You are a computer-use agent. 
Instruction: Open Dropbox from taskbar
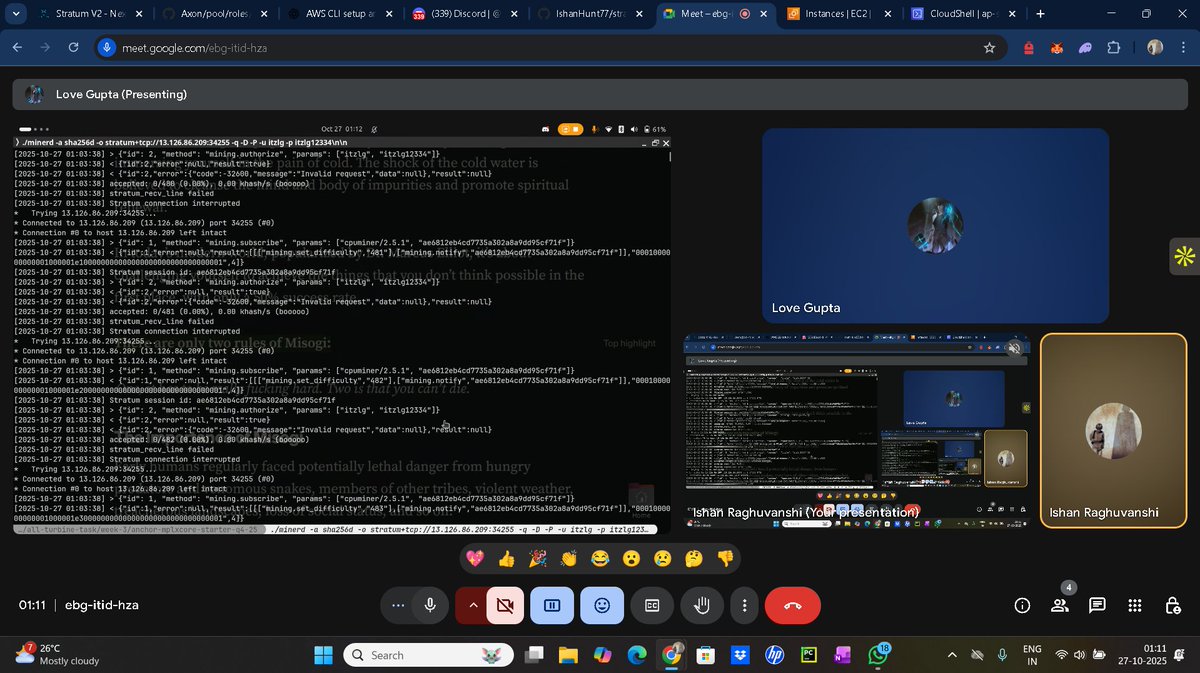tap(740, 655)
